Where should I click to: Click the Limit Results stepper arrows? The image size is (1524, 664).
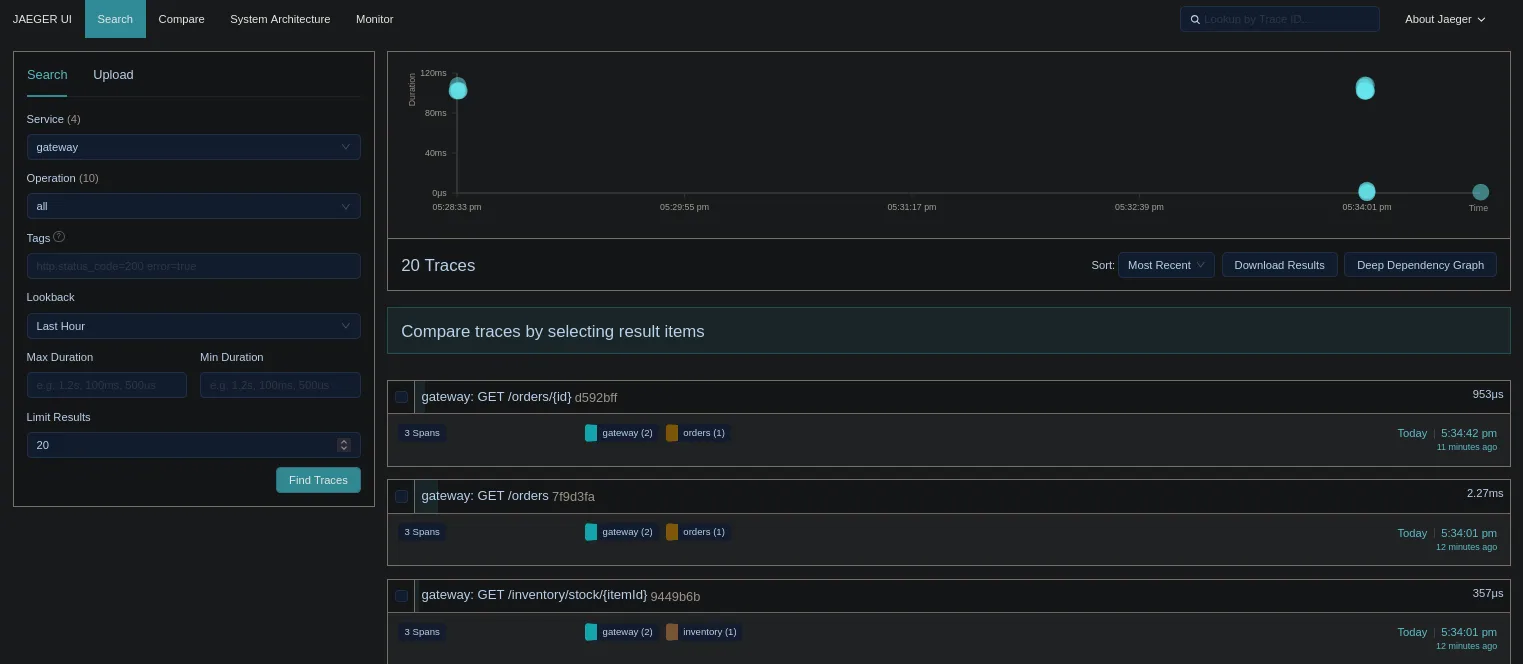(344, 445)
